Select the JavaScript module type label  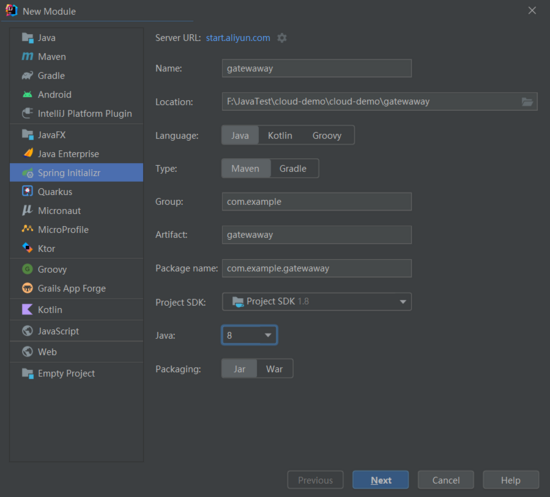click(58, 331)
